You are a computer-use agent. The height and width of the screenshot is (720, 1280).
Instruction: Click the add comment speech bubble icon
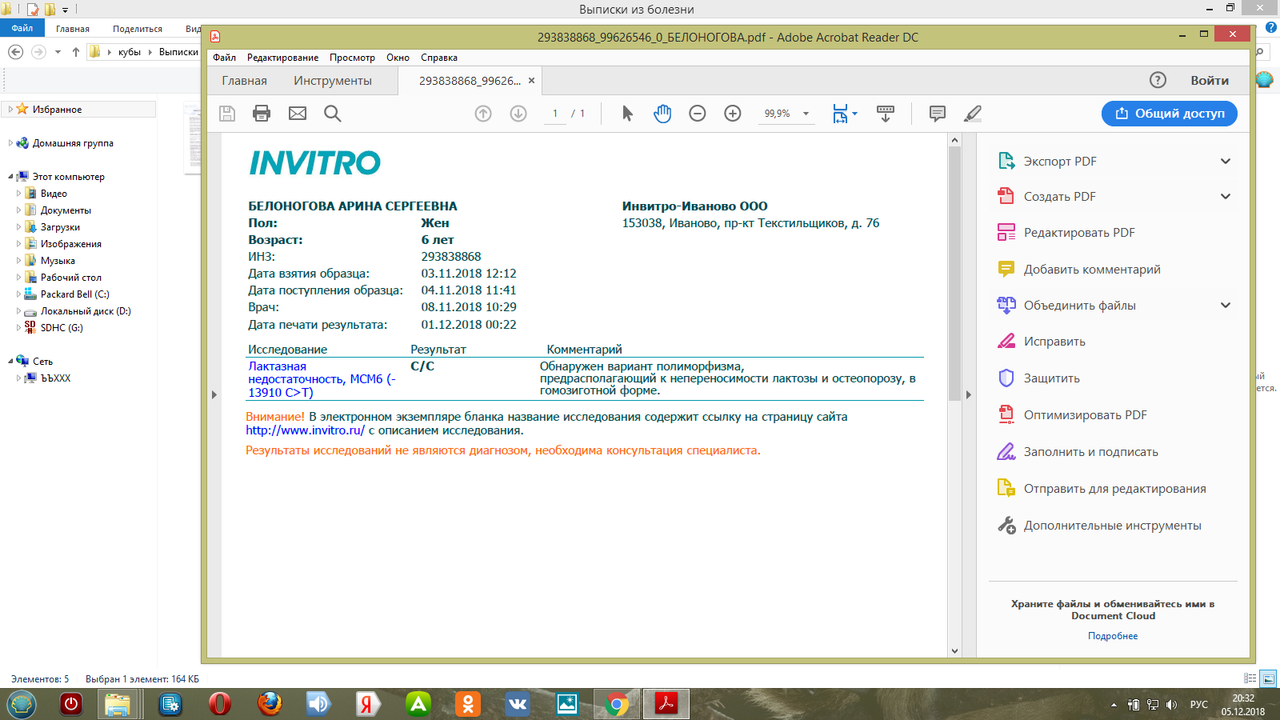(937, 113)
